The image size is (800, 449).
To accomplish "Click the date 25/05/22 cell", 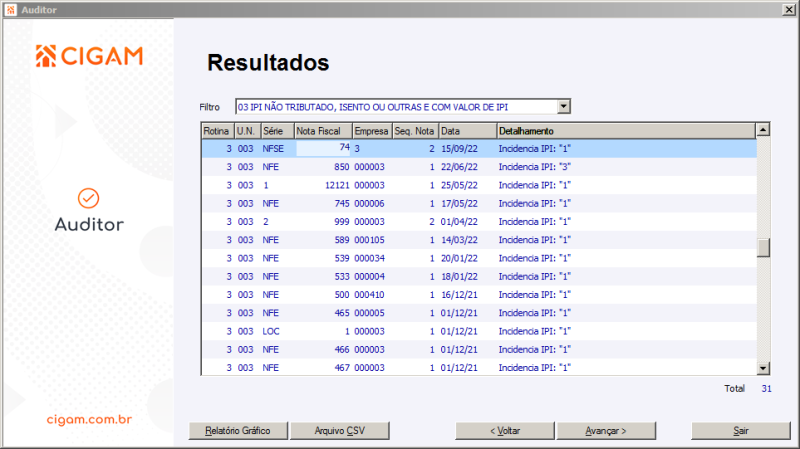I will (459, 185).
